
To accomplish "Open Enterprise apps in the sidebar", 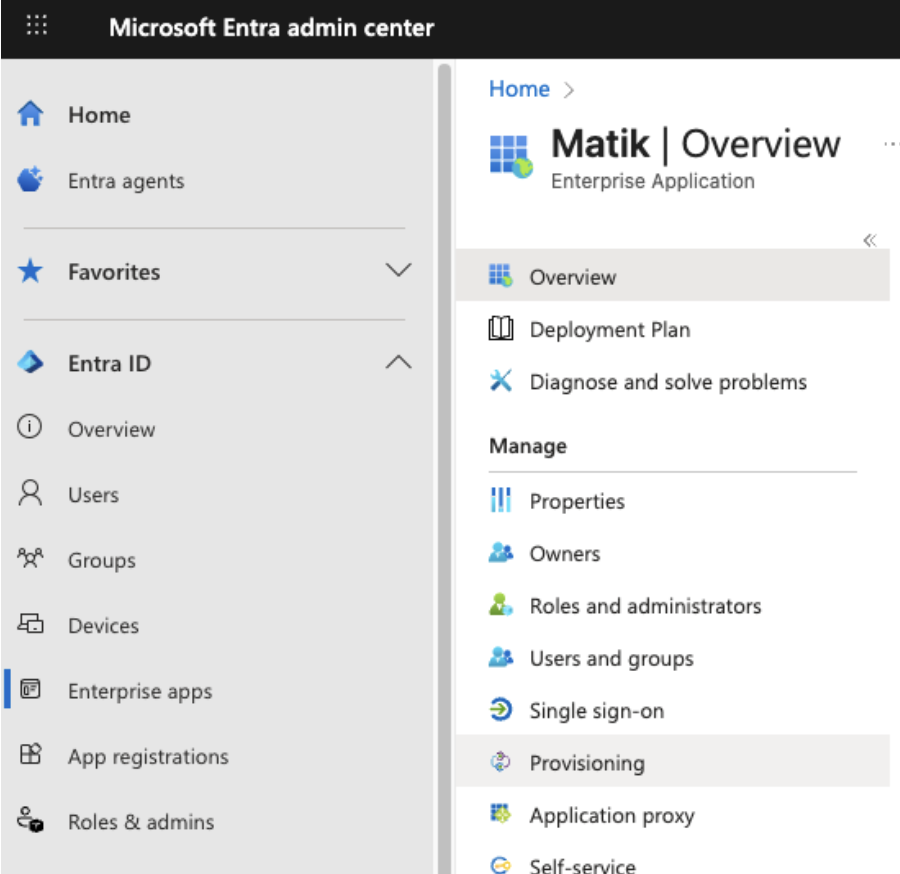I will pos(139,691).
